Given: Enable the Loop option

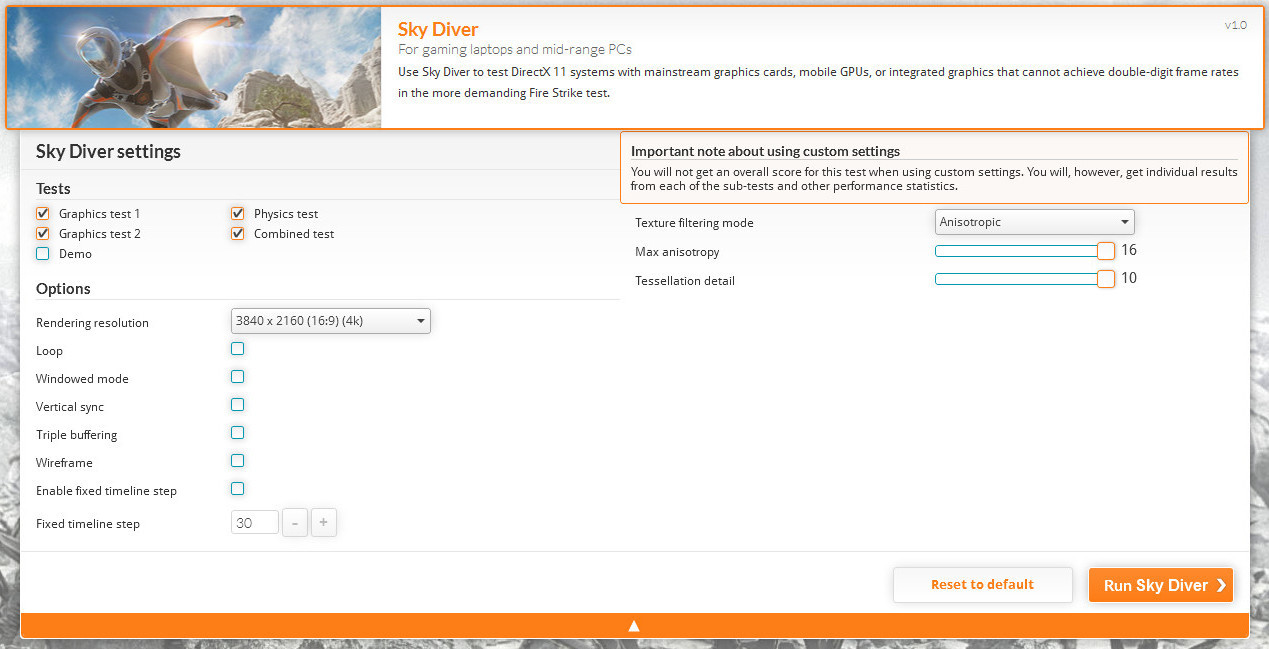Looking at the screenshot, I should click(x=238, y=349).
